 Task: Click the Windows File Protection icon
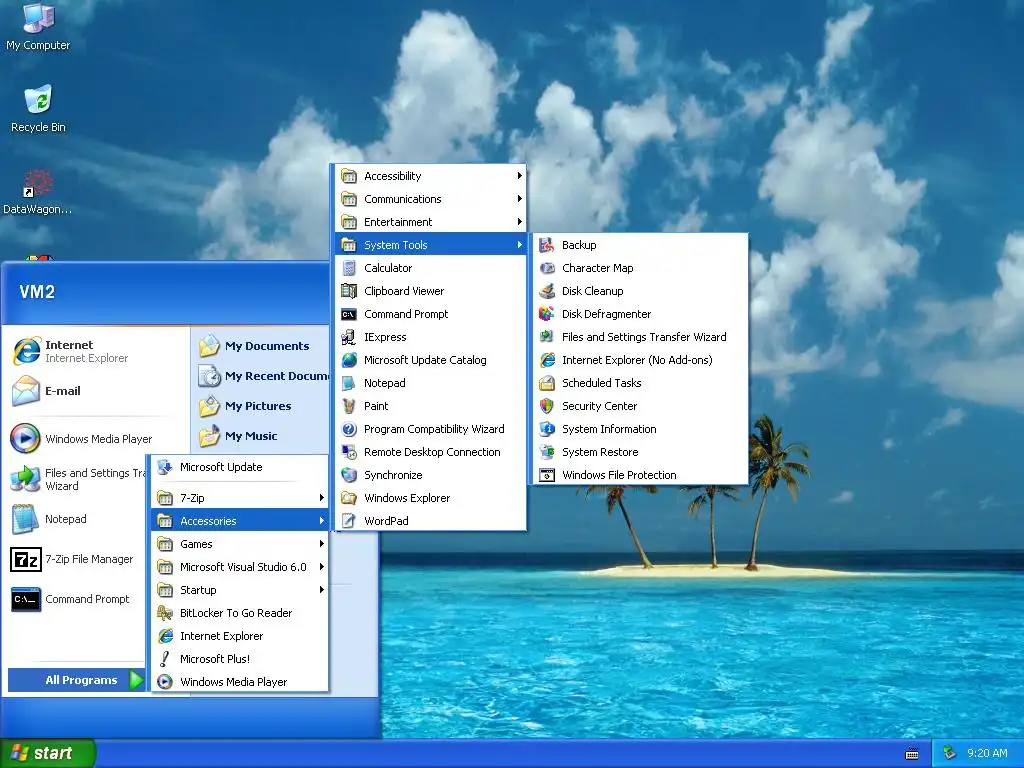(x=547, y=475)
